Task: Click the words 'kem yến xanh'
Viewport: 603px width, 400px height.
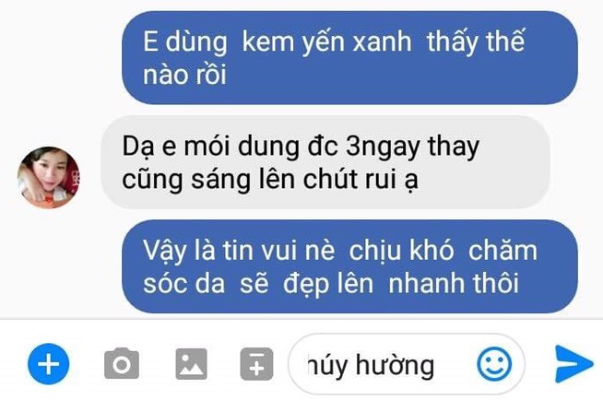Action: [x=326, y=43]
